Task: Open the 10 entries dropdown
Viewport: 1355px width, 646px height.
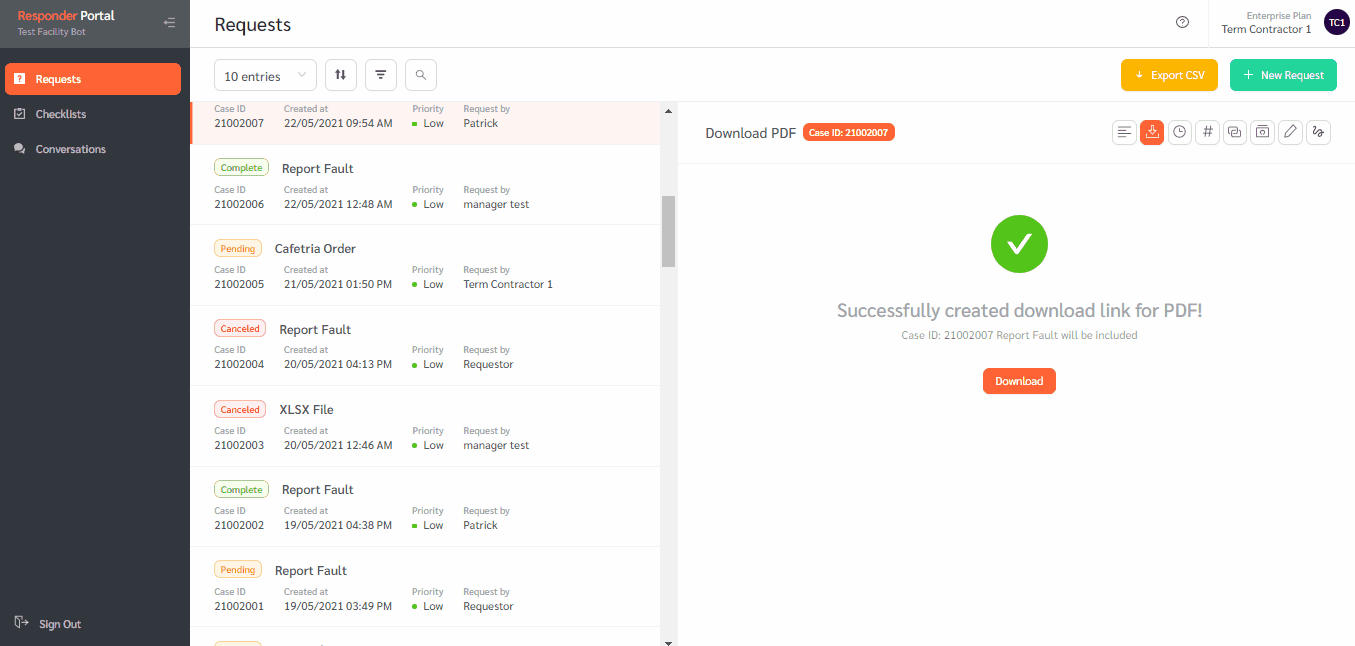Action: pyautogui.click(x=265, y=75)
